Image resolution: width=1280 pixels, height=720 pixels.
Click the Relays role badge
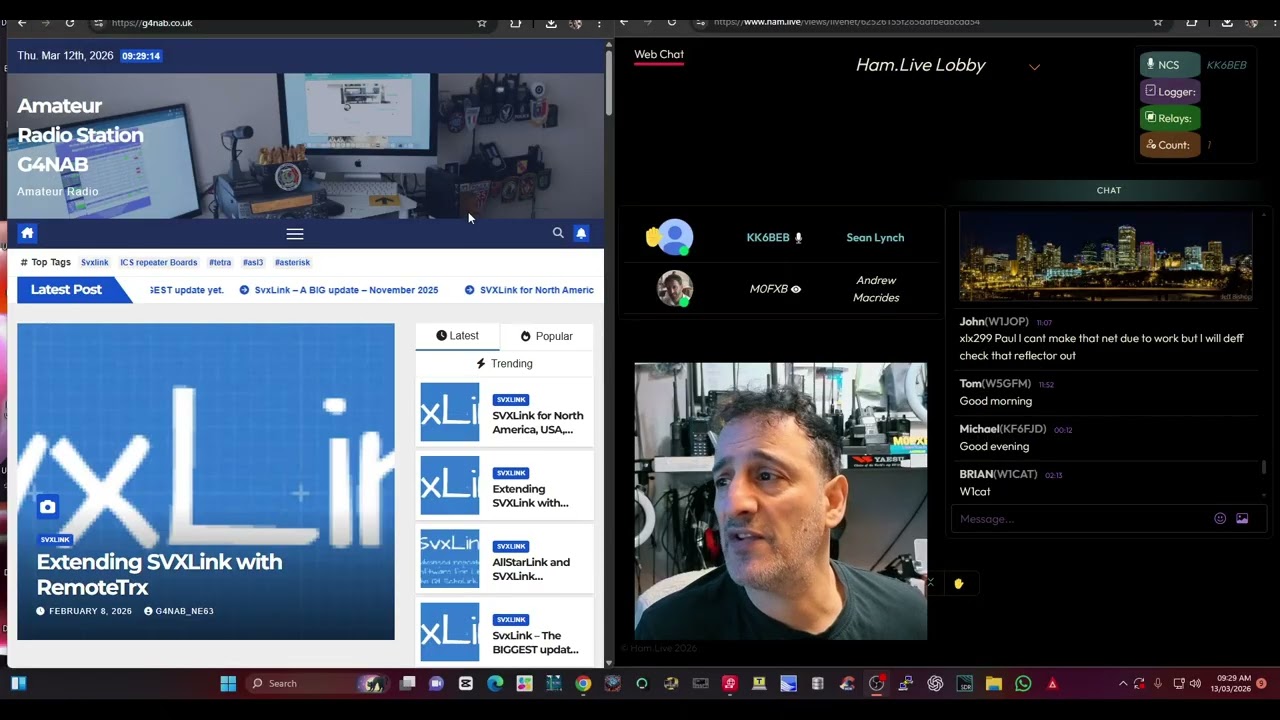click(x=1170, y=118)
